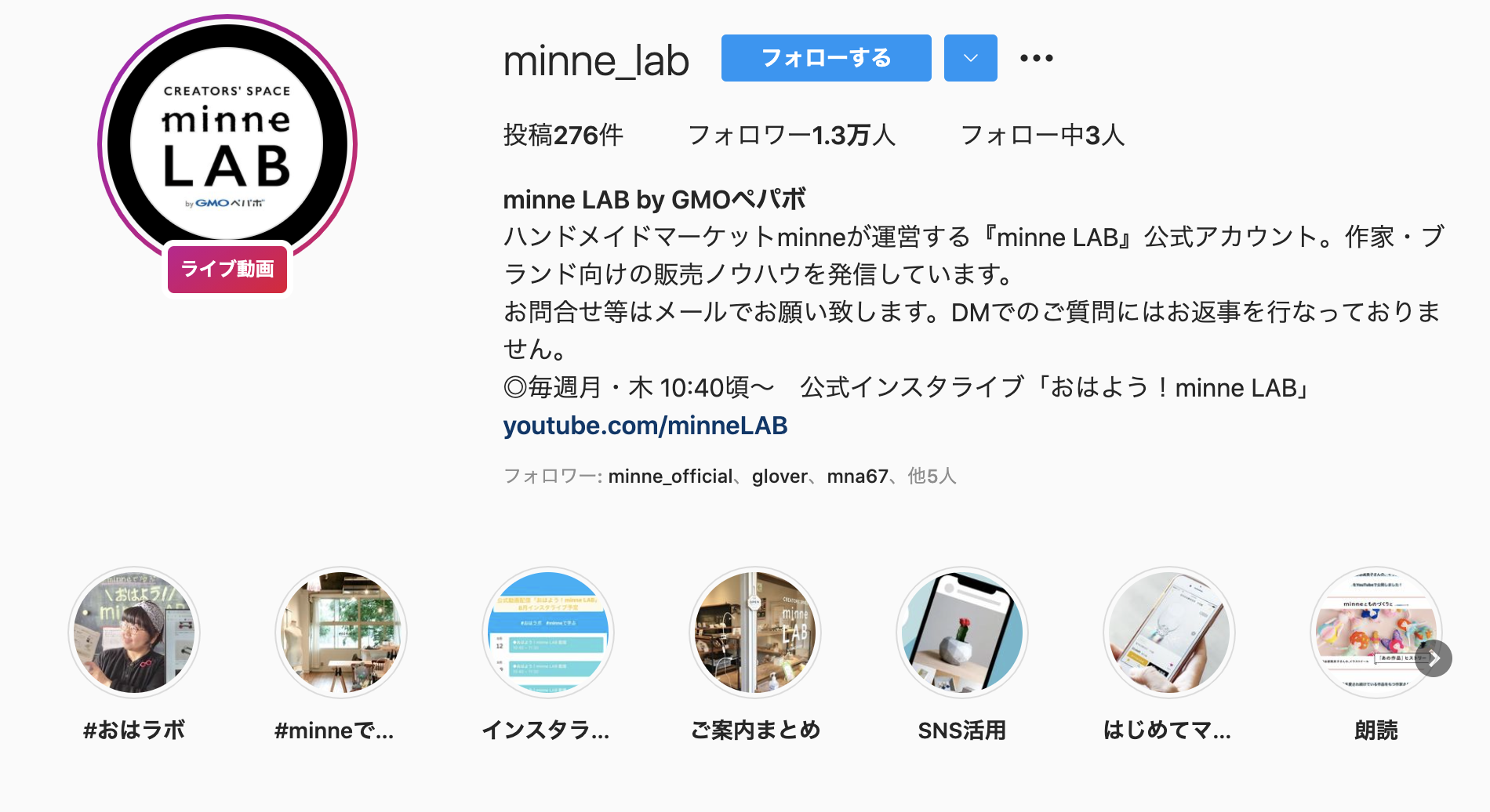Open the ご案内まとめ story highlight
Image resolution: width=1490 pixels, height=812 pixels.
pyautogui.click(x=755, y=633)
